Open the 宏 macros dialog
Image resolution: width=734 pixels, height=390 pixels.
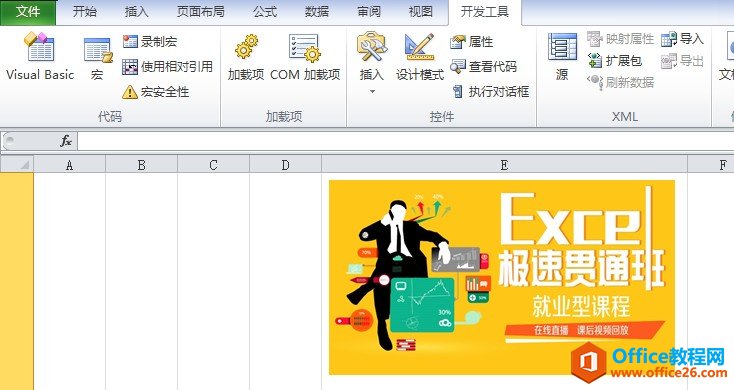98,59
